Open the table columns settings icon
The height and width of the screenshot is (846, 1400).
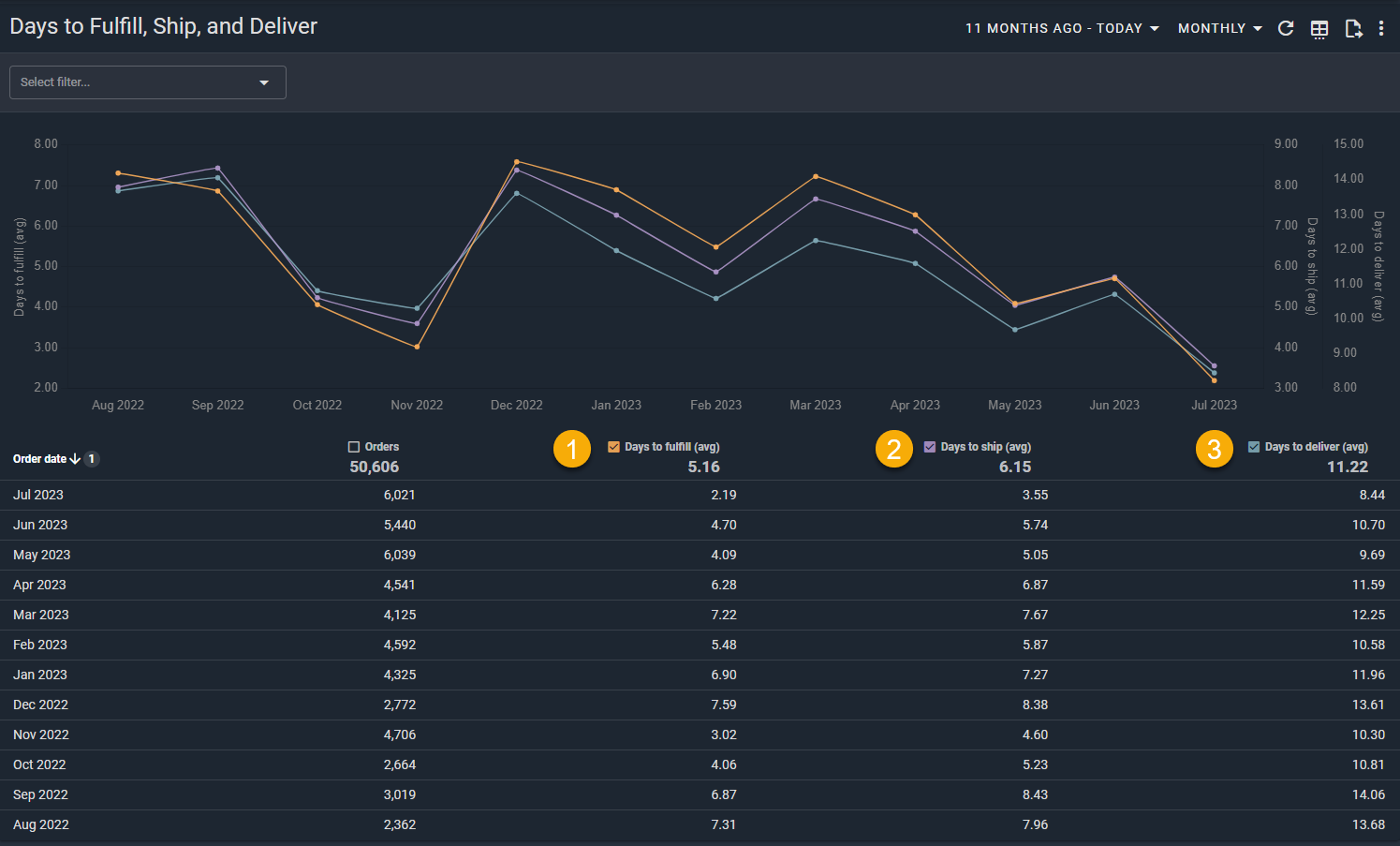pos(1319,28)
